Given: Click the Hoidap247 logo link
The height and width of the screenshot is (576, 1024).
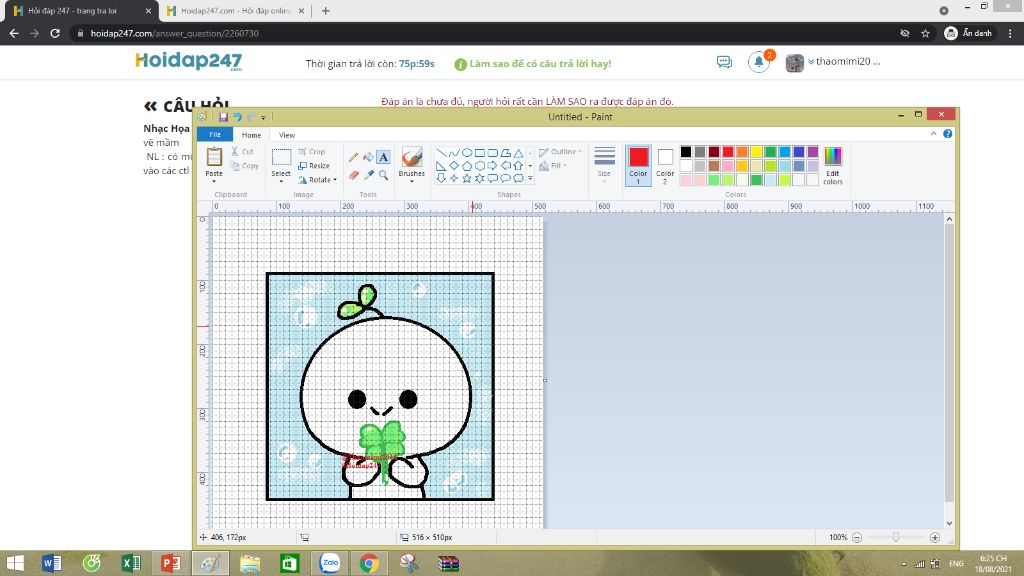Looking at the screenshot, I should 189,61.
